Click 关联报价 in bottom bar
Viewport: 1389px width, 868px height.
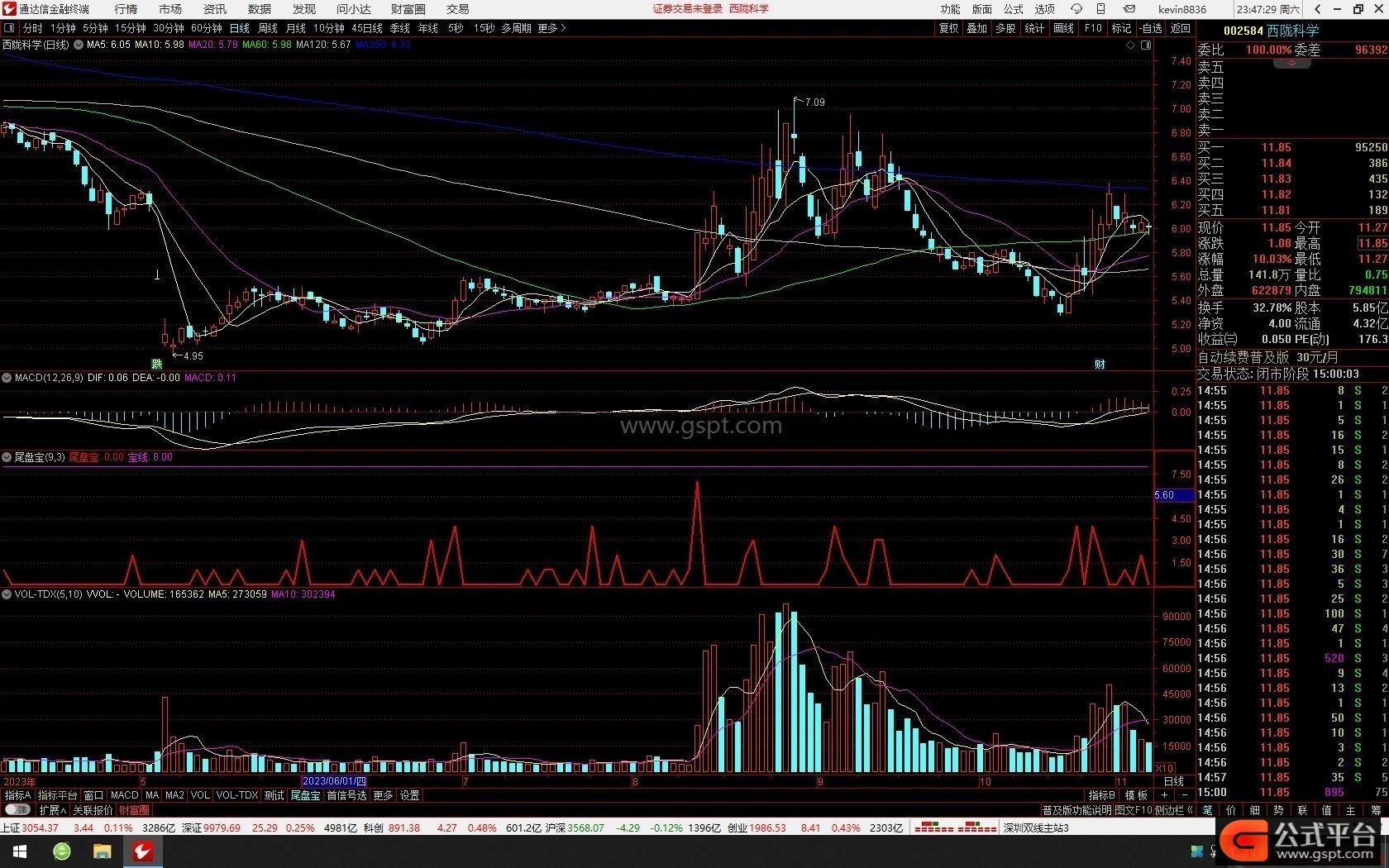(93, 810)
